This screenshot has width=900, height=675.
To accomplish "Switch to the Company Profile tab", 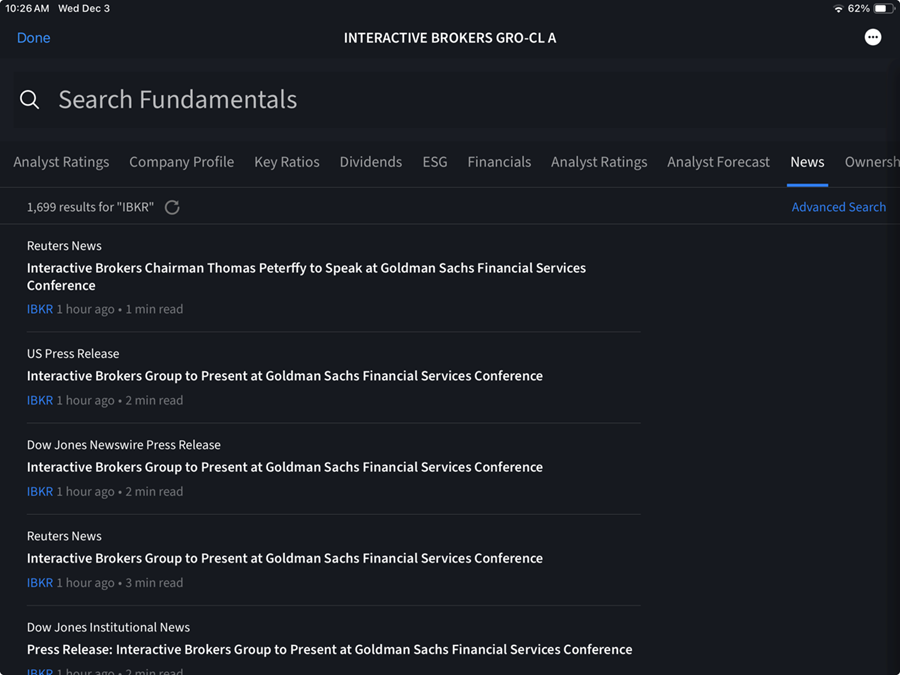I will [181, 161].
